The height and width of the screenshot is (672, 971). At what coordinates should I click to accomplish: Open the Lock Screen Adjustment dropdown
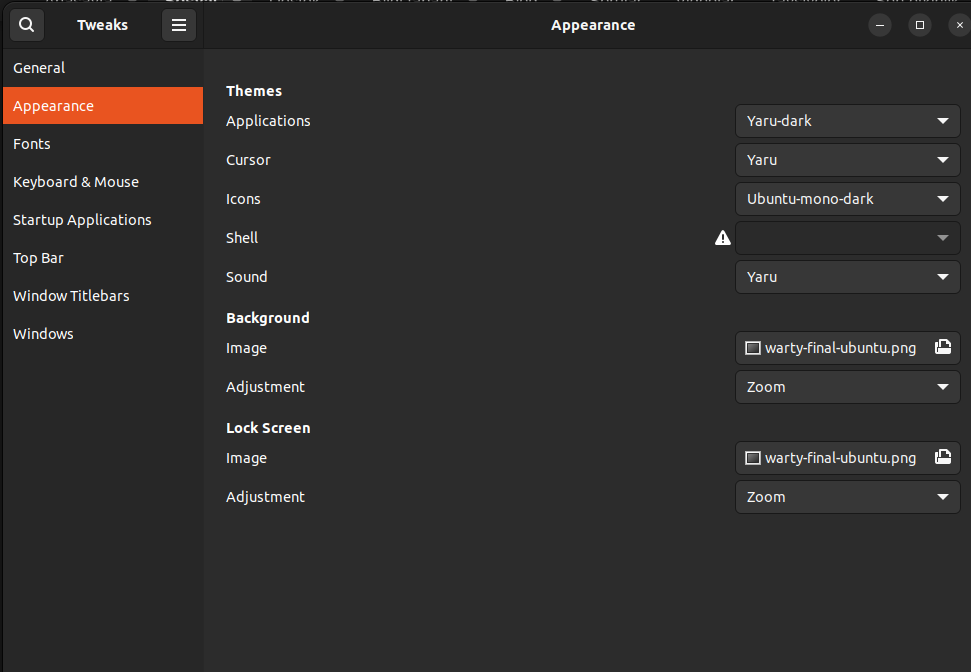pyautogui.click(x=847, y=497)
